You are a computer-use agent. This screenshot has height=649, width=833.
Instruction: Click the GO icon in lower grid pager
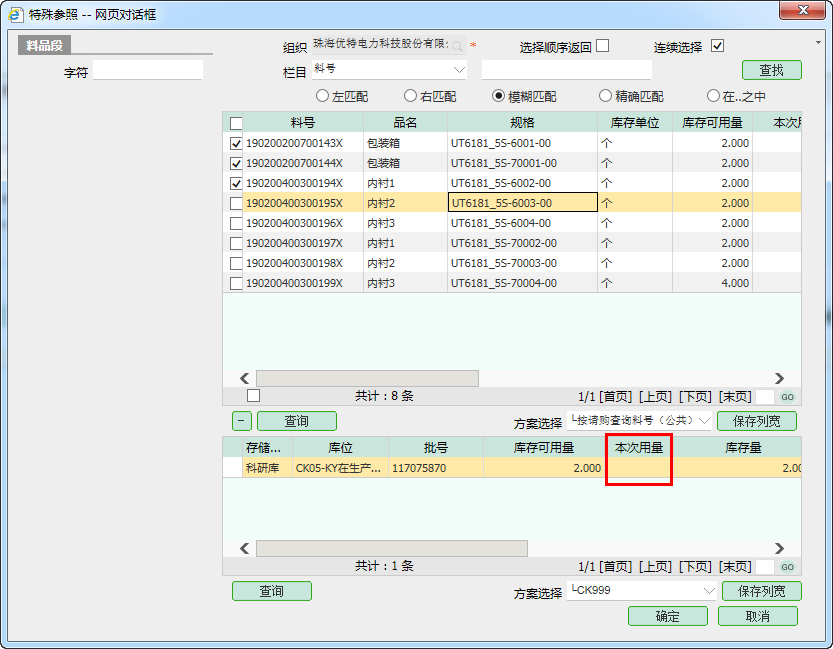[x=788, y=566]
